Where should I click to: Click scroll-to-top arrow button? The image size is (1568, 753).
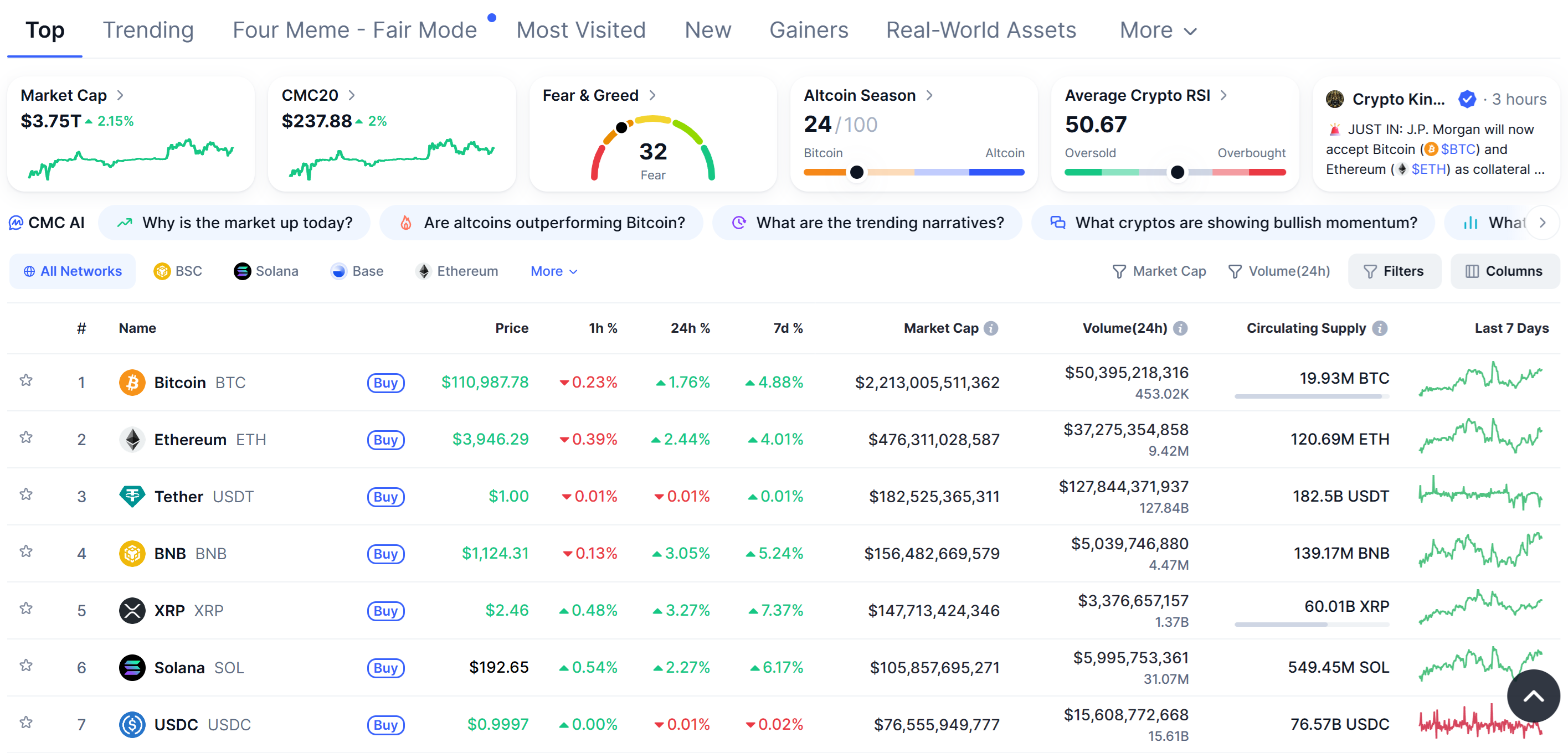pos(1533,696)
